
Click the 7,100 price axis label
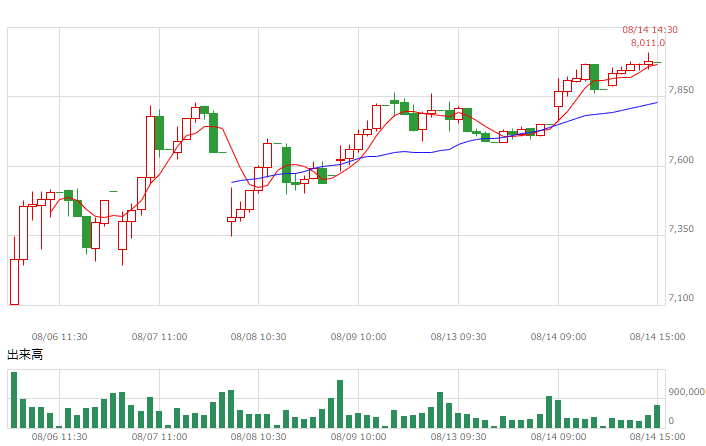[x=681, y=298]
